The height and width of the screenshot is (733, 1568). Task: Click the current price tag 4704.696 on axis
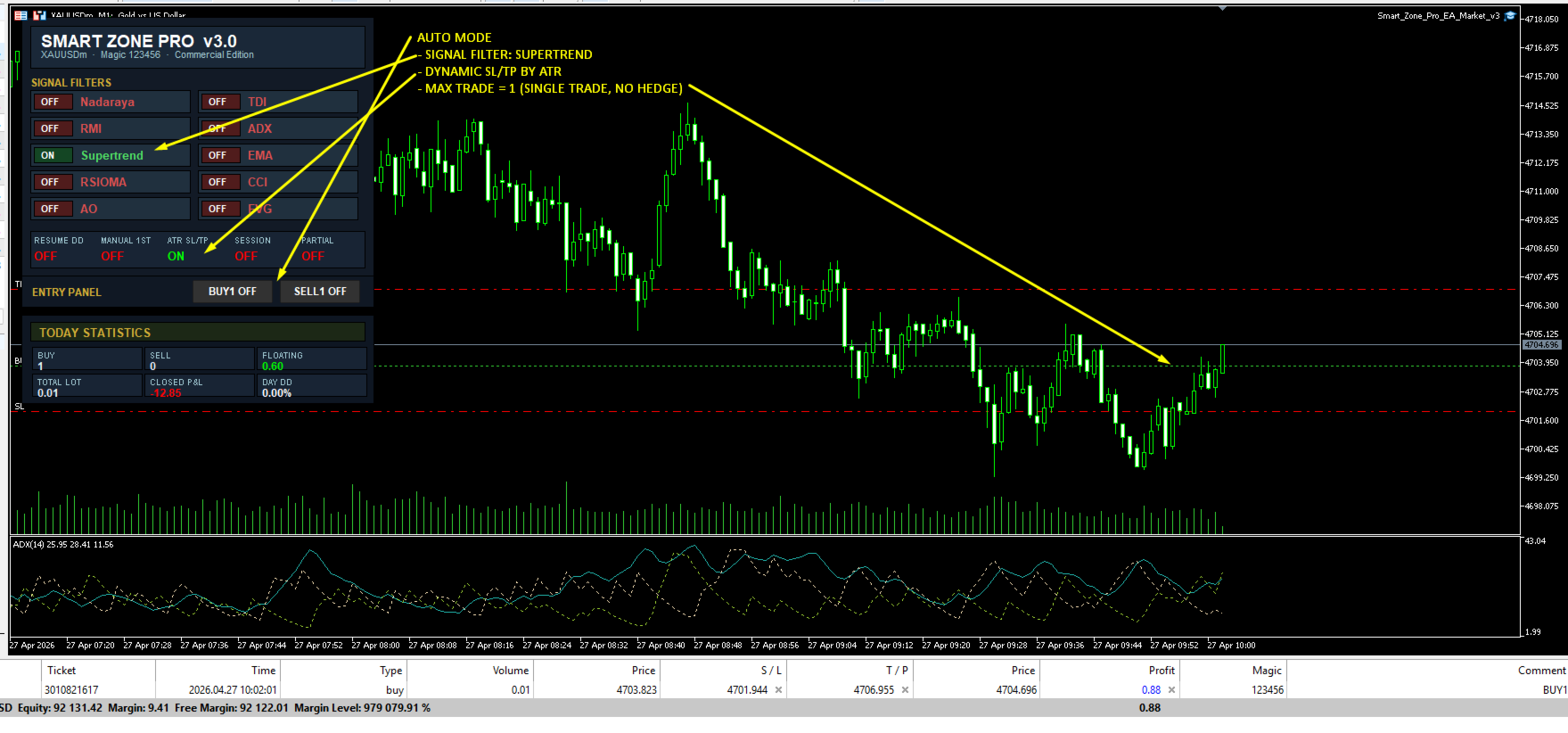coord(1541,345)
